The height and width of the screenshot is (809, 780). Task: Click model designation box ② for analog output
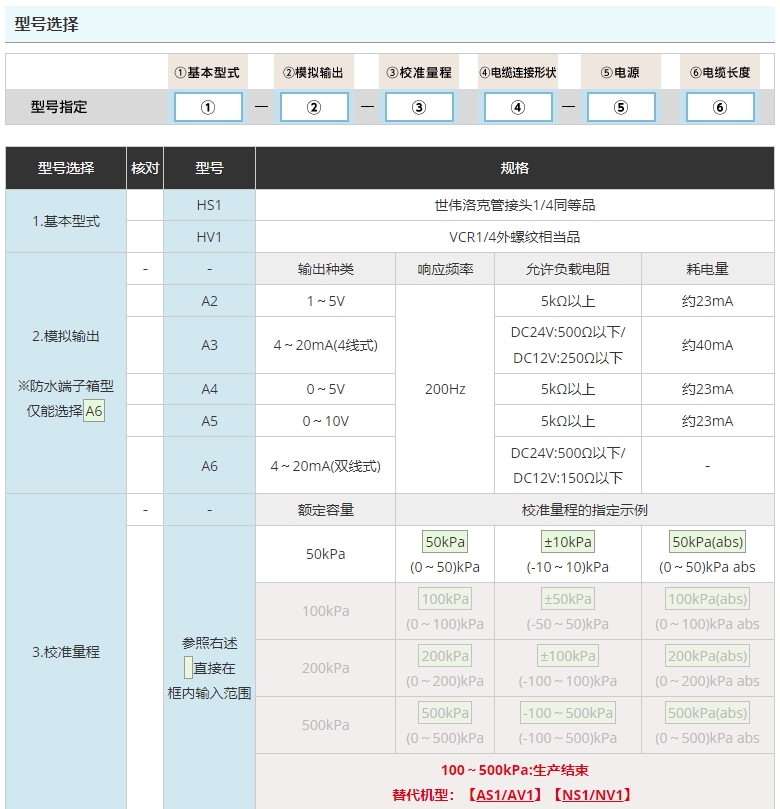point(314,107)
